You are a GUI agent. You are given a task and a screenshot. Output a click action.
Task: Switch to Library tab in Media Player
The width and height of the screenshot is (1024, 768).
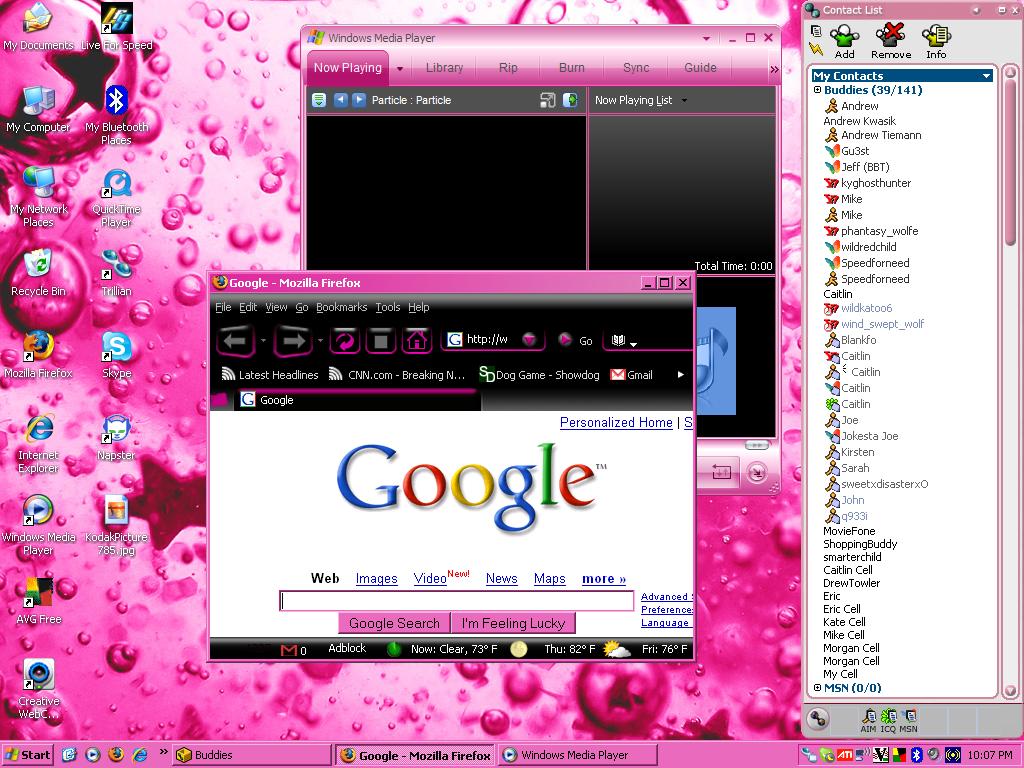click(x=444, y=68)
